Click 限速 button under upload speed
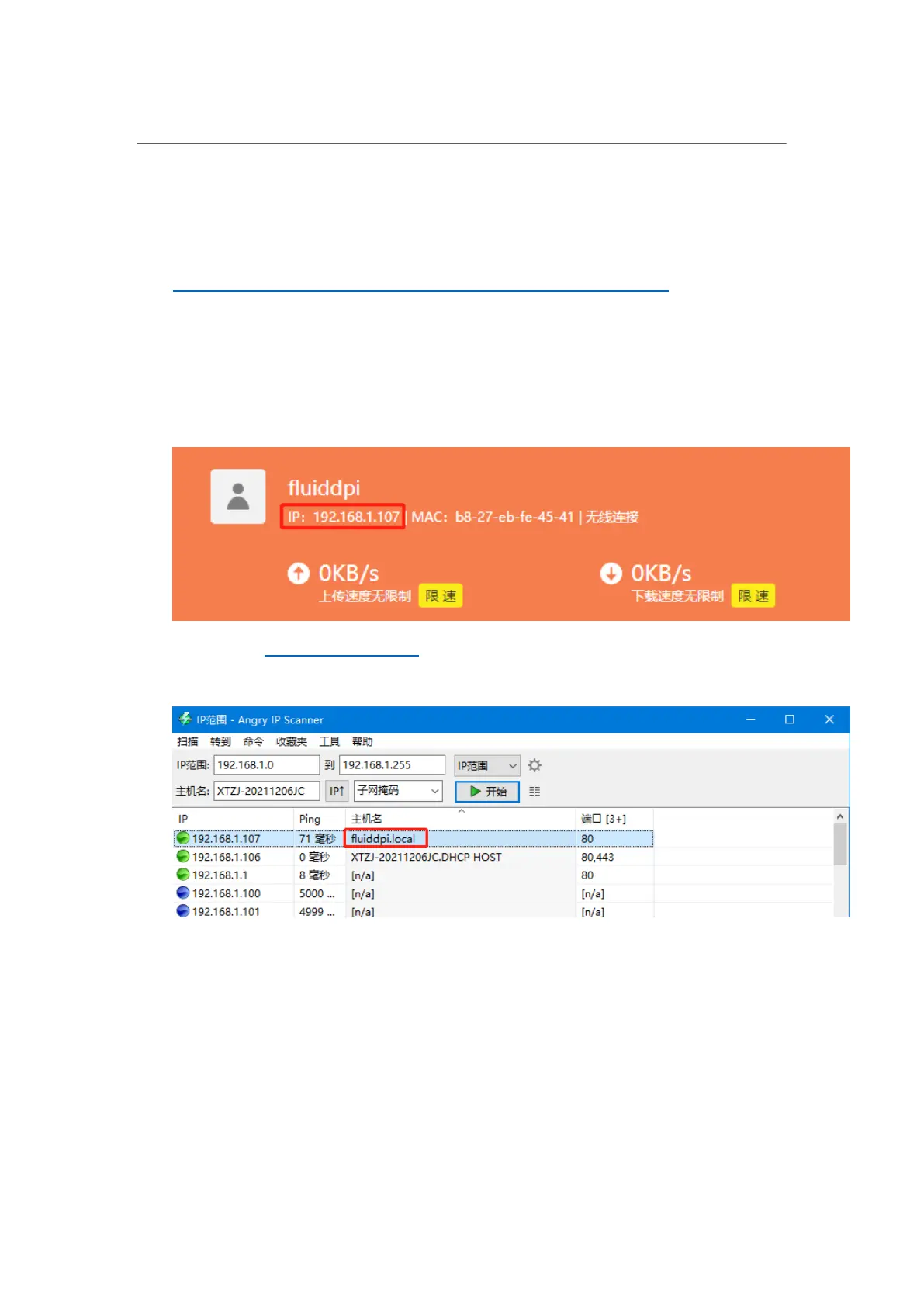The height and width of the screenshot is (1307, 924). (441, 595)
